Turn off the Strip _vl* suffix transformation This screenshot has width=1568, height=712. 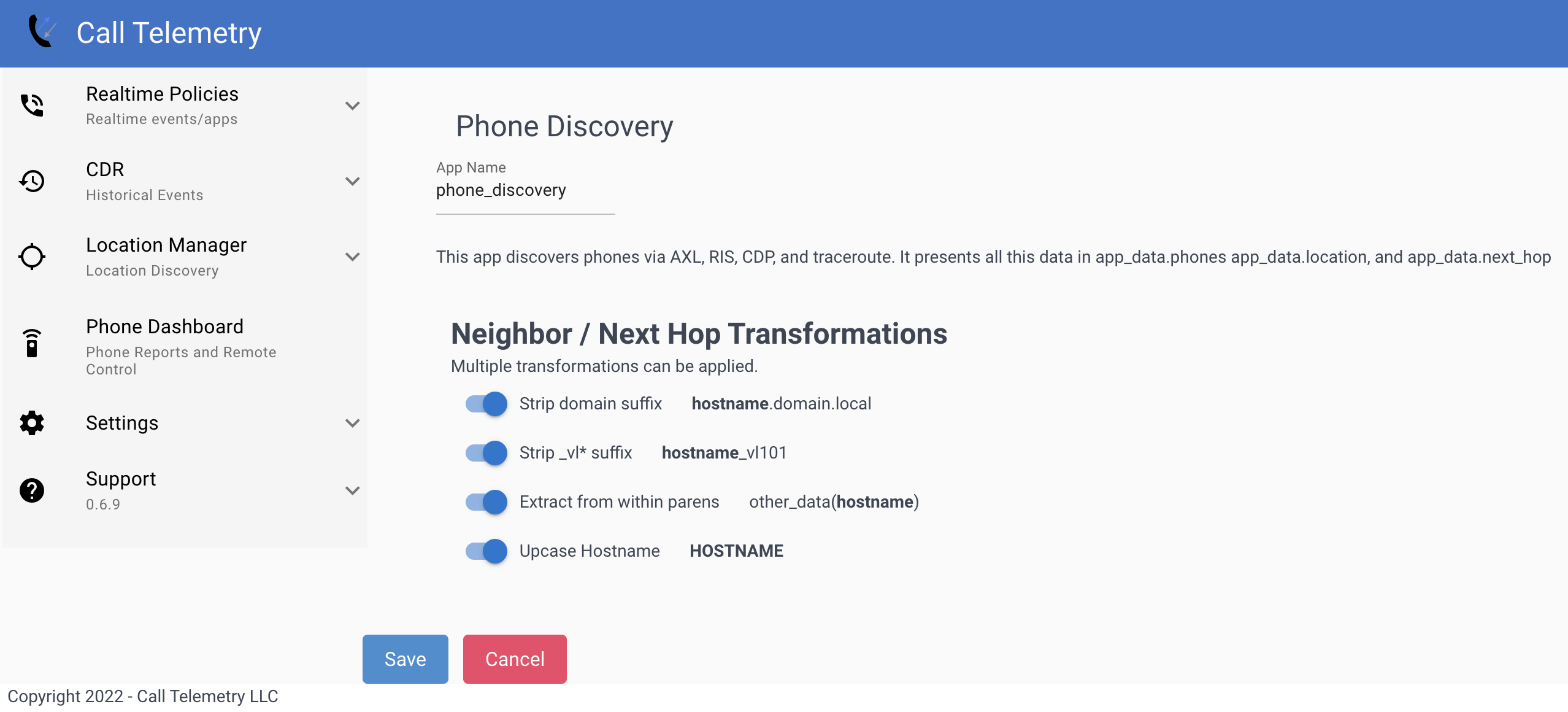pyautogui.click(x=486, y=452)
